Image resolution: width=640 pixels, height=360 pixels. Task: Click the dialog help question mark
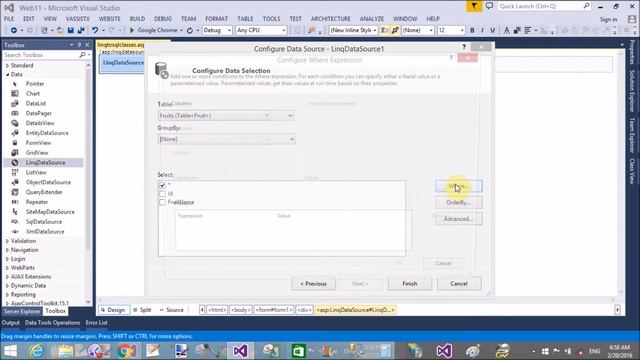[x=464, y=47]
